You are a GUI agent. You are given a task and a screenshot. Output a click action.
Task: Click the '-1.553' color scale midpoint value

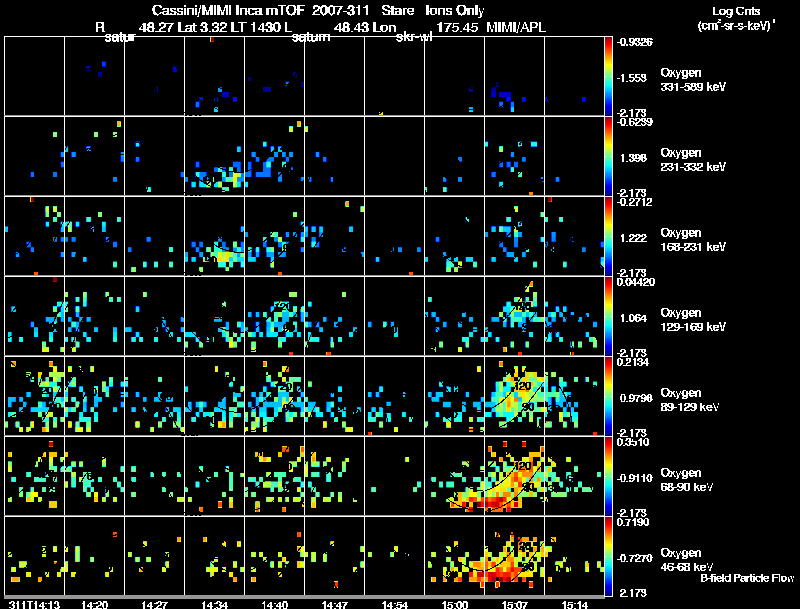click(632, 78)
